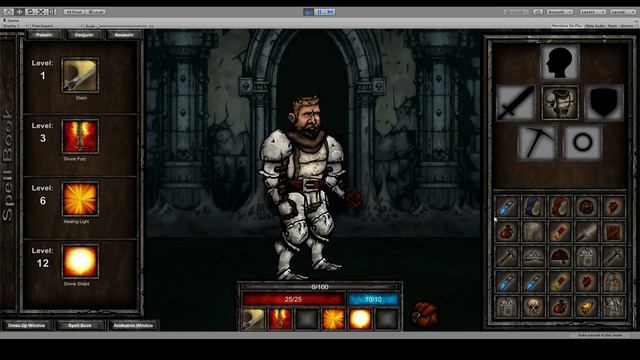Select the skull item in inventory
This screenshot has height=360, width=640.
[533, 306]
